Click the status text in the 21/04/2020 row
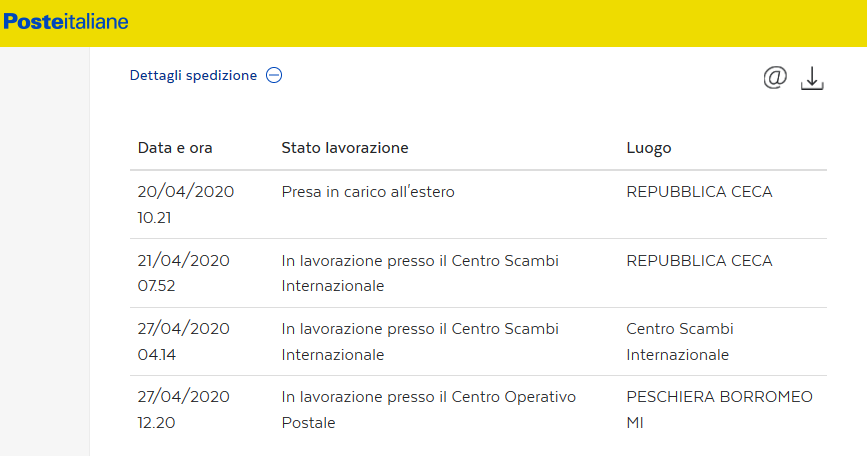867x456 pixels. coord(420,273)
